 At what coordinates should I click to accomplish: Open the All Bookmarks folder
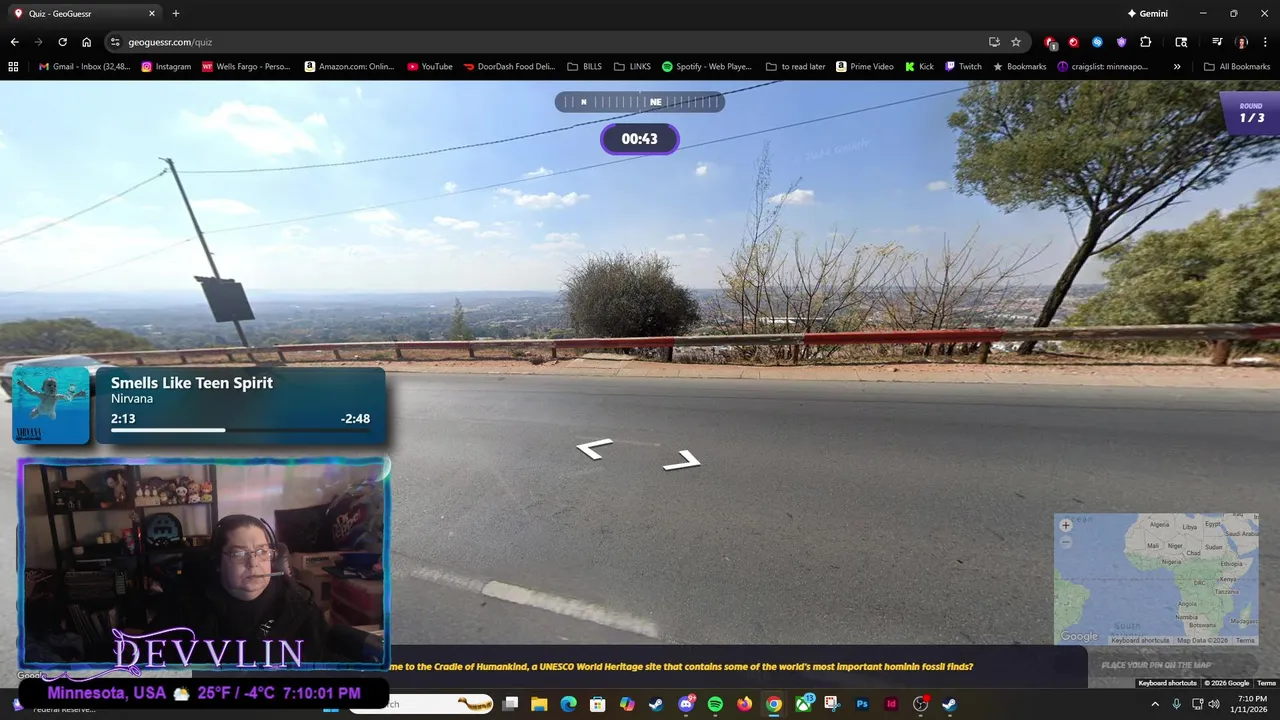click(1237, 67)
